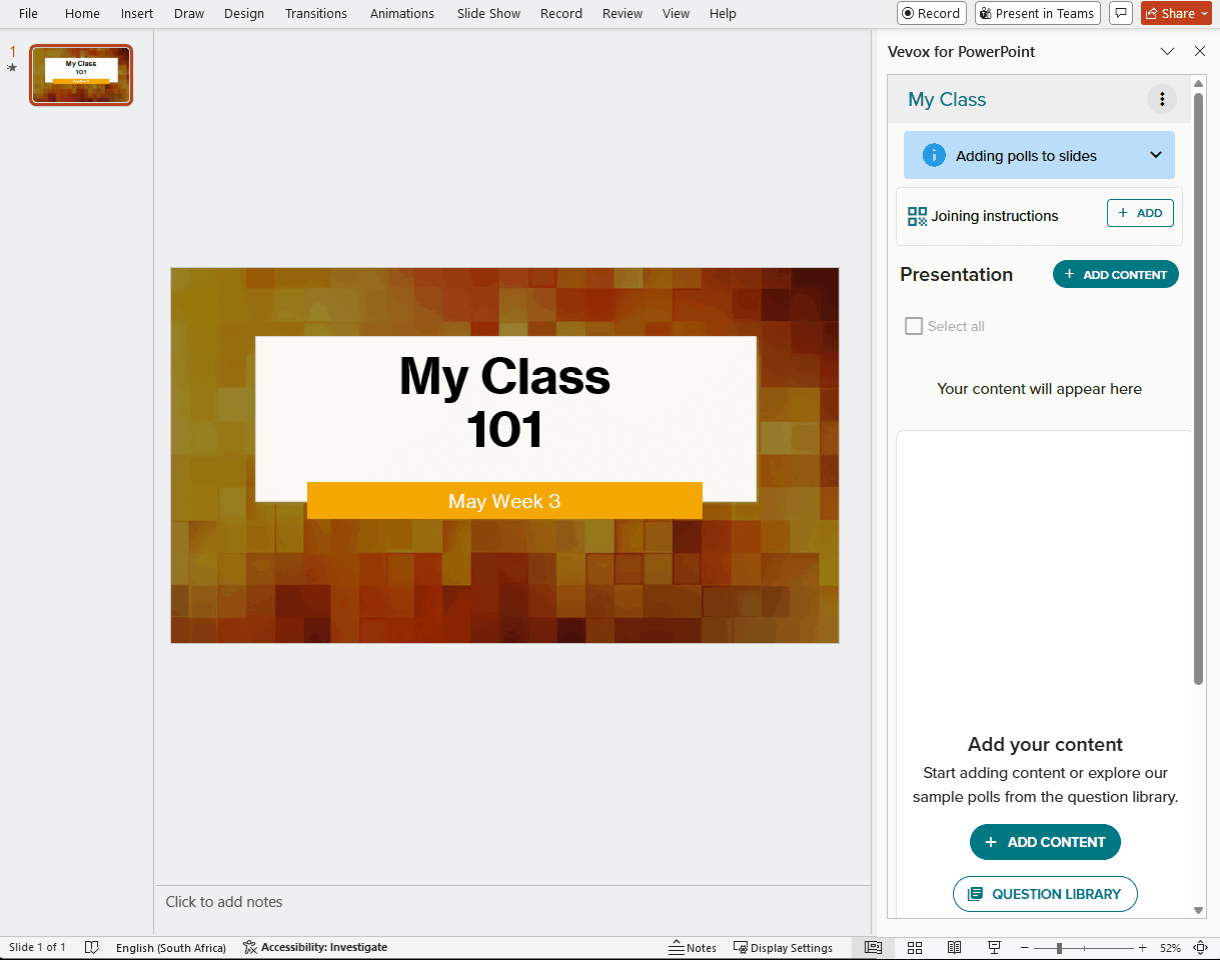Click the Joining instructions QR icon
The width and height of the screenshot is (1220, 960).
pyautogui.click(x=917, y=216)
